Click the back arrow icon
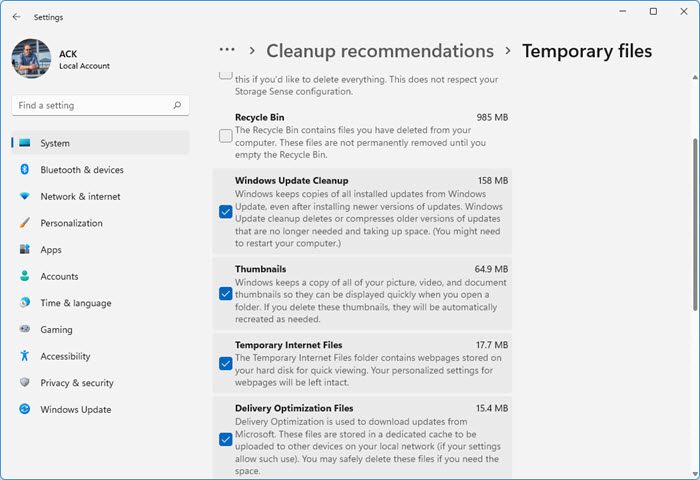The image size is (700, 480). pyautogui.click(x=16, y=17)
